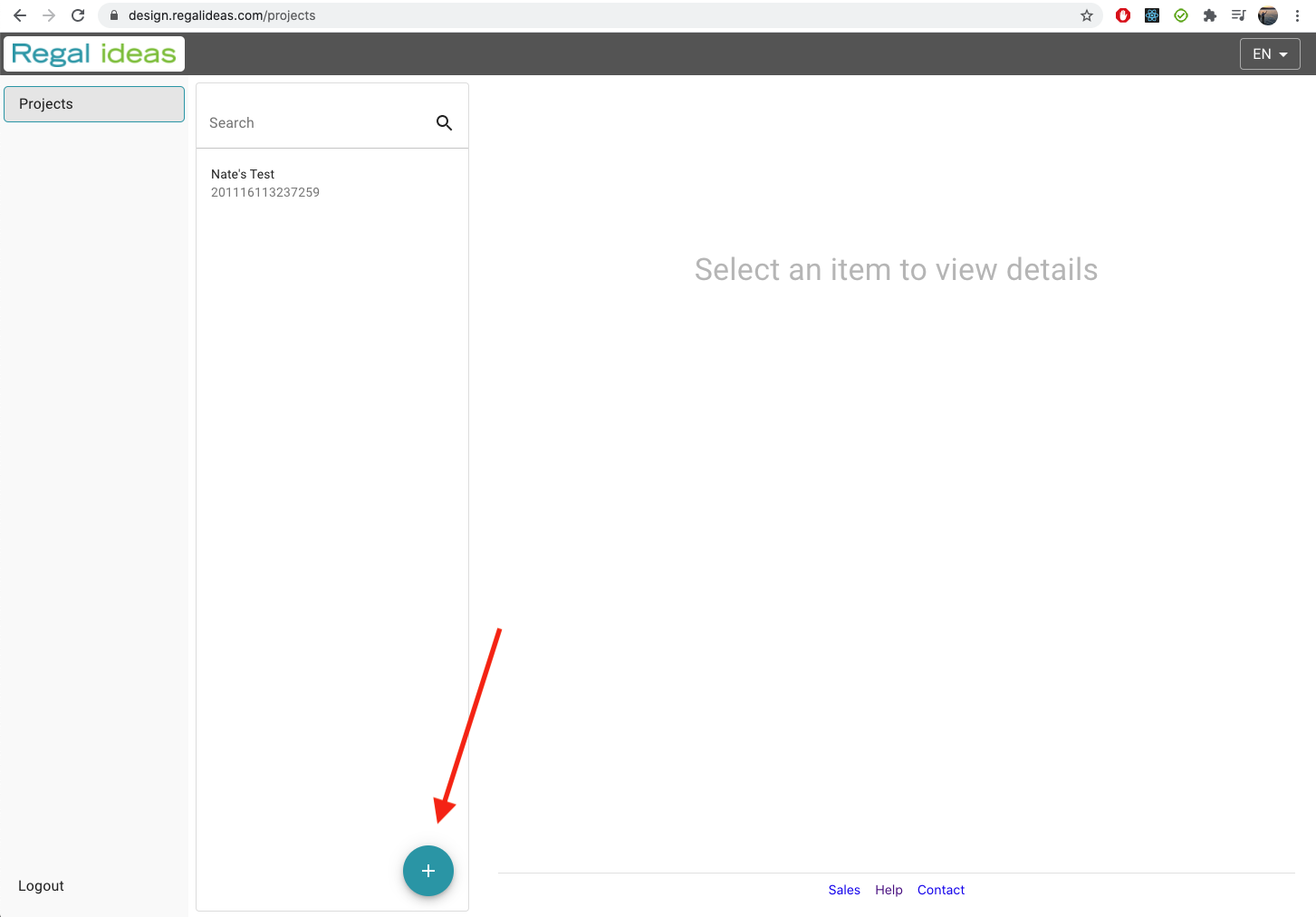1316x917 pixels.
Task: Reload the current page
Action: point(78,15)
